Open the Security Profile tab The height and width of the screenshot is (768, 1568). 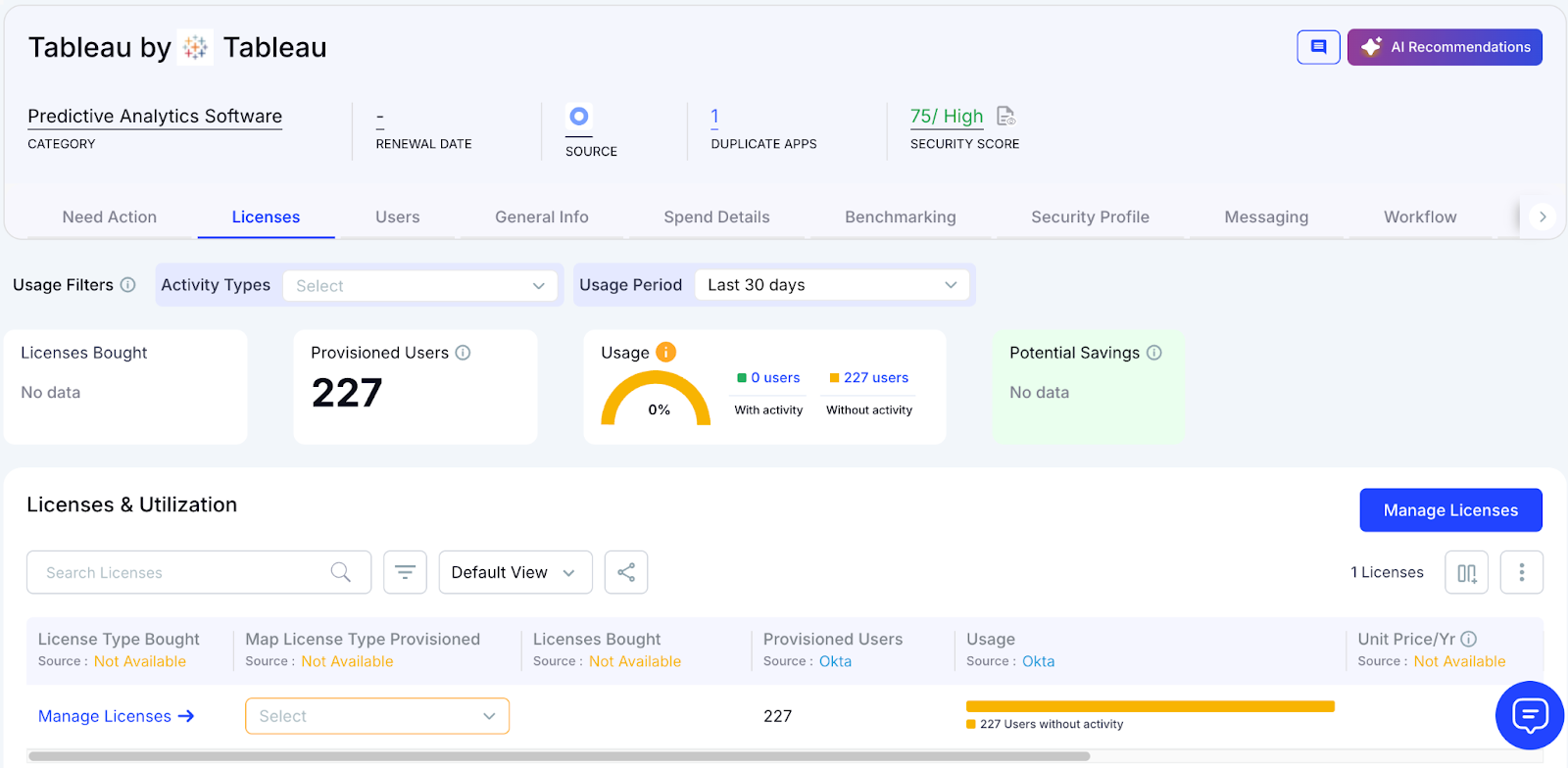click(x=1091, y=217)
